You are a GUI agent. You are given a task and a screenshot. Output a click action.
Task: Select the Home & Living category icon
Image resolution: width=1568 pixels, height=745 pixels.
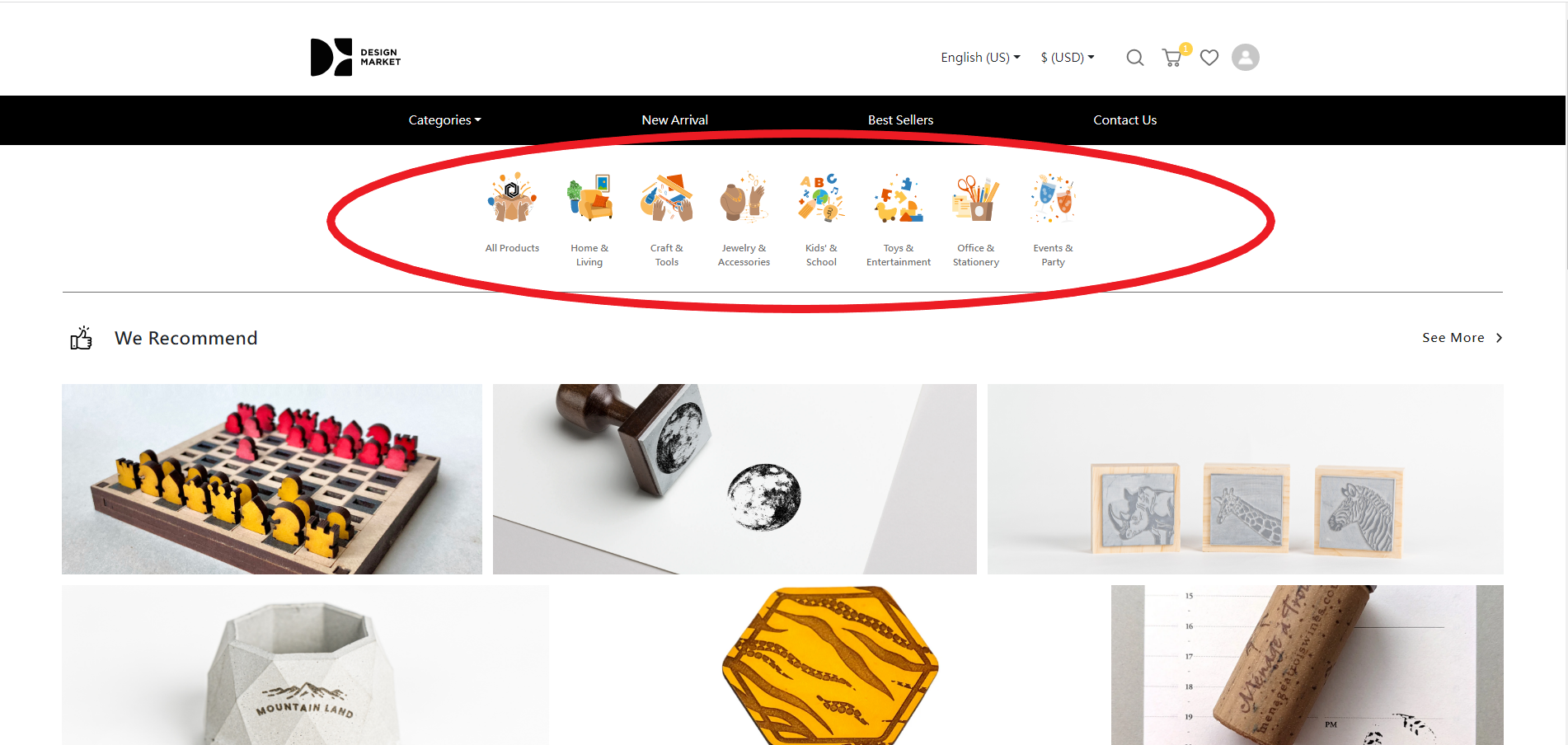click(589, 199)
